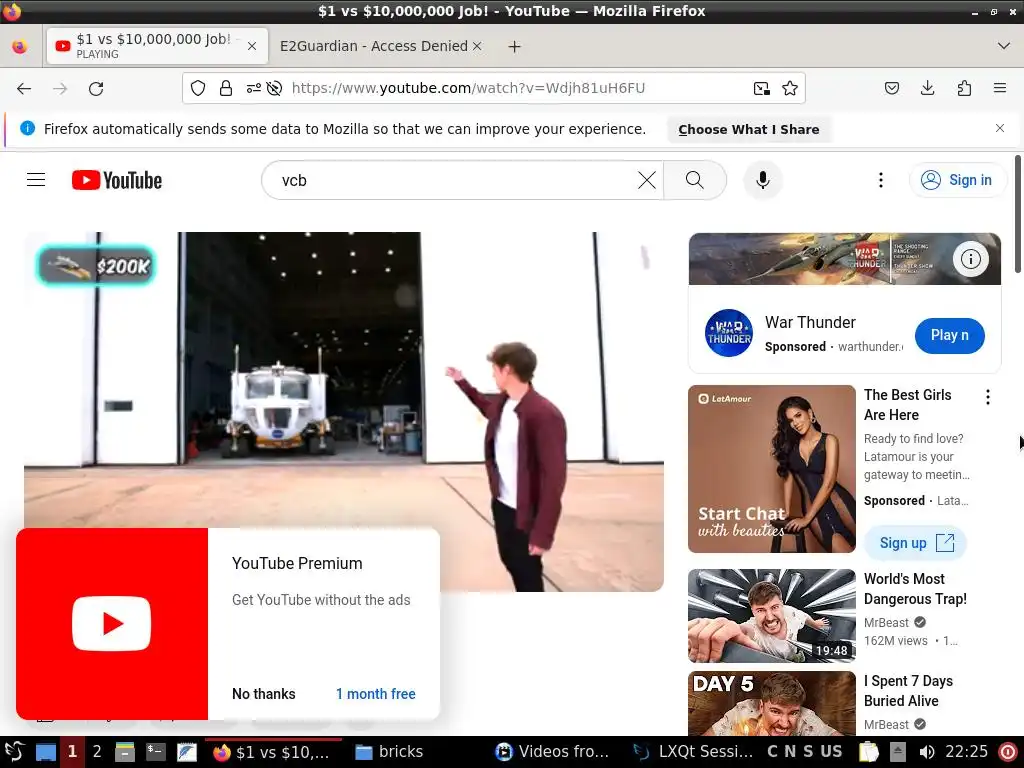Open the tracking protection shield icon

pyautogui.click(x=198, y=88)
